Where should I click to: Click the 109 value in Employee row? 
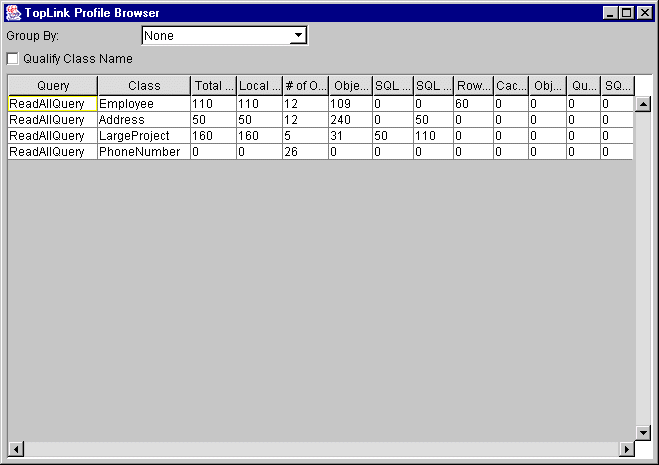(351, 104)
